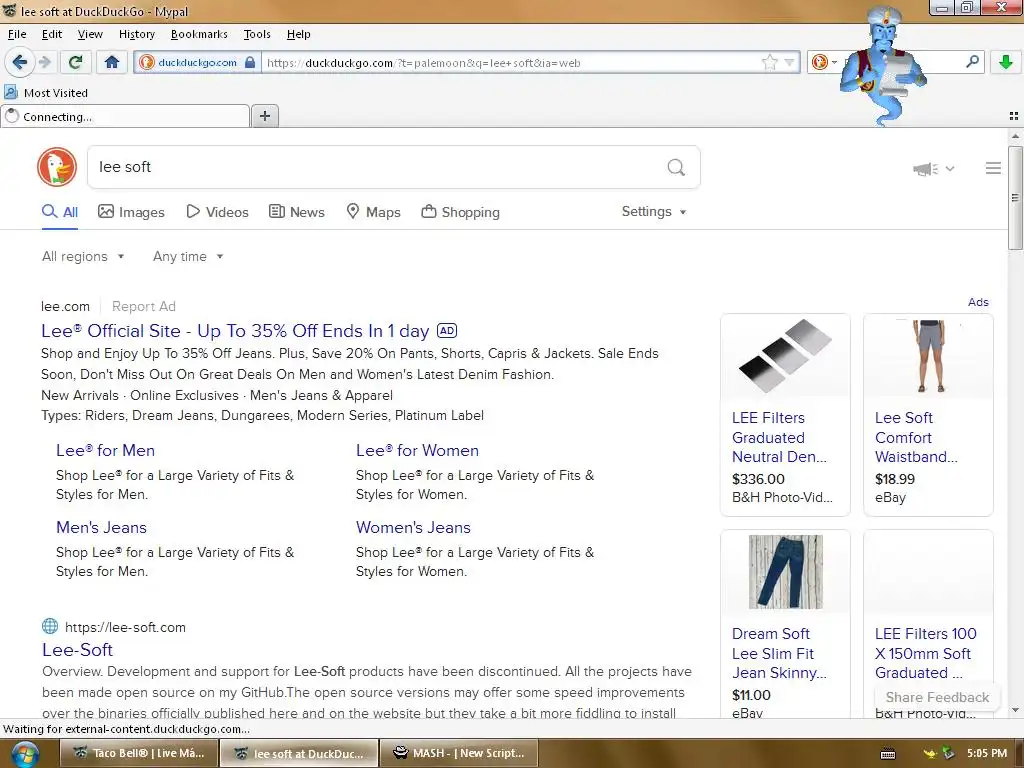Click the on-screen keyboard tray icon

click(x=888, y=754)
